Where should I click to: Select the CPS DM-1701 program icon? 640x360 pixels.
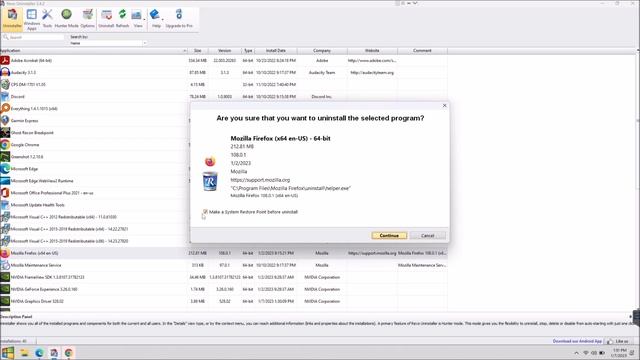click(x=5, y=84)
